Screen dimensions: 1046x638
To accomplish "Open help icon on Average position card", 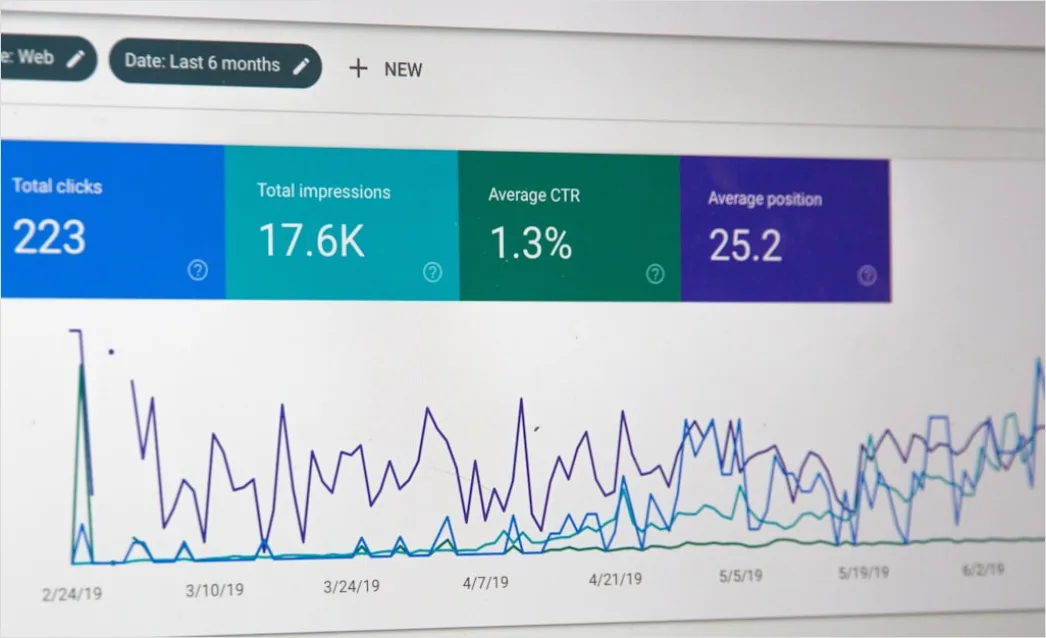I will 867,276.
